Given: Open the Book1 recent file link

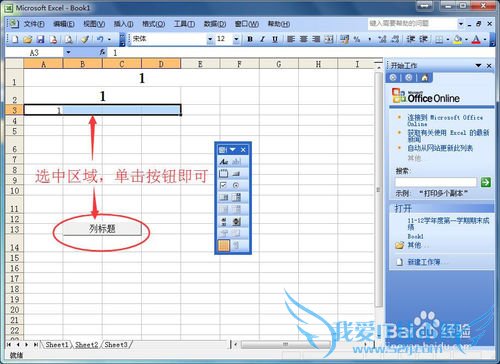Looking at the screenshot, I should point(415,236).
